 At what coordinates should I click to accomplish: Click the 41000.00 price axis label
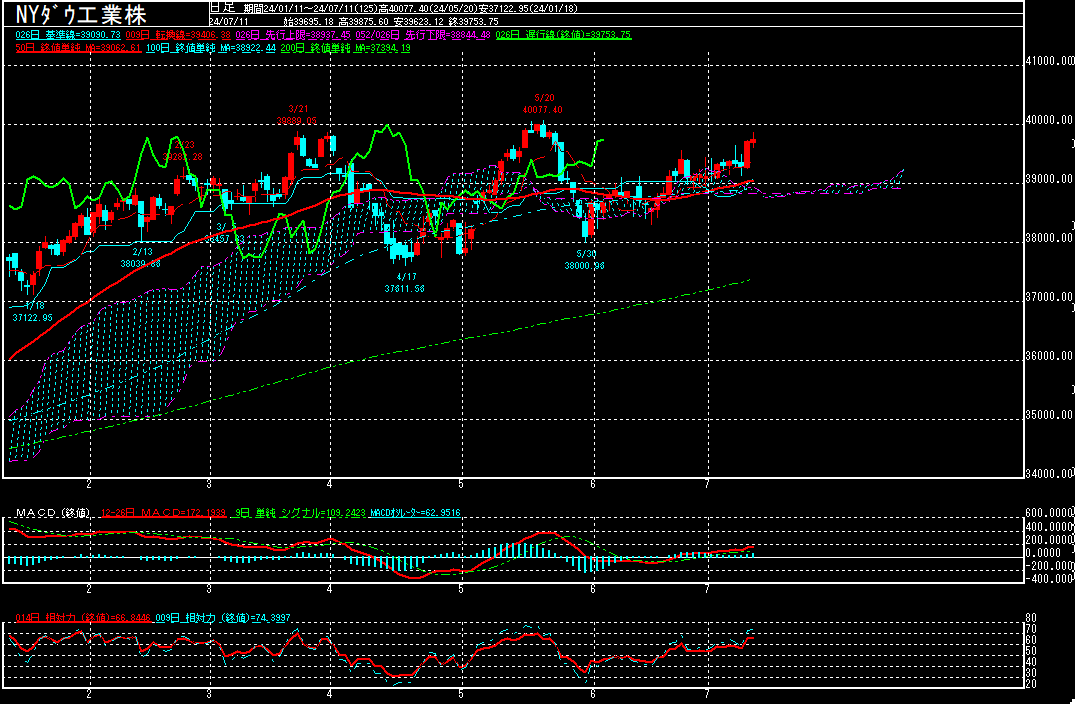tap(1049, 61)
